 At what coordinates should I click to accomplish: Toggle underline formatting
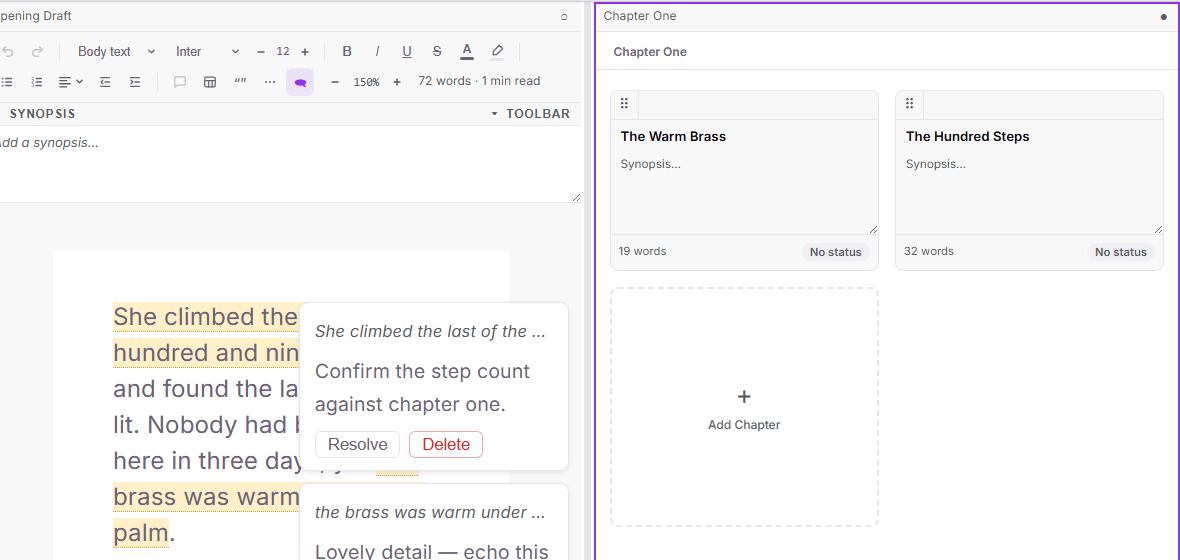point(407,52)
